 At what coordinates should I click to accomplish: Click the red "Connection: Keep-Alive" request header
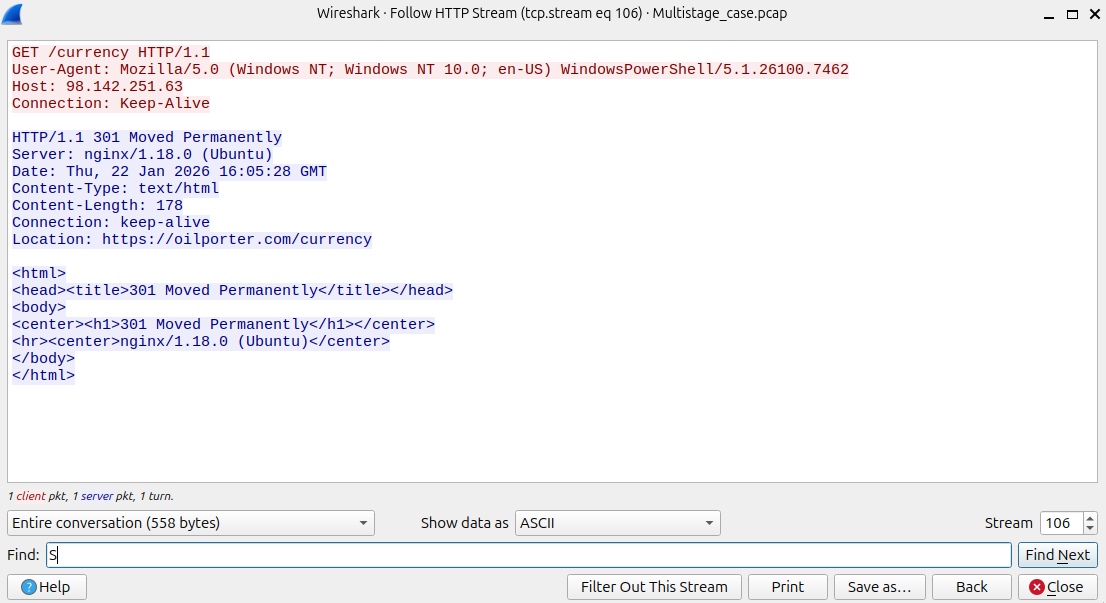[111, 104]
